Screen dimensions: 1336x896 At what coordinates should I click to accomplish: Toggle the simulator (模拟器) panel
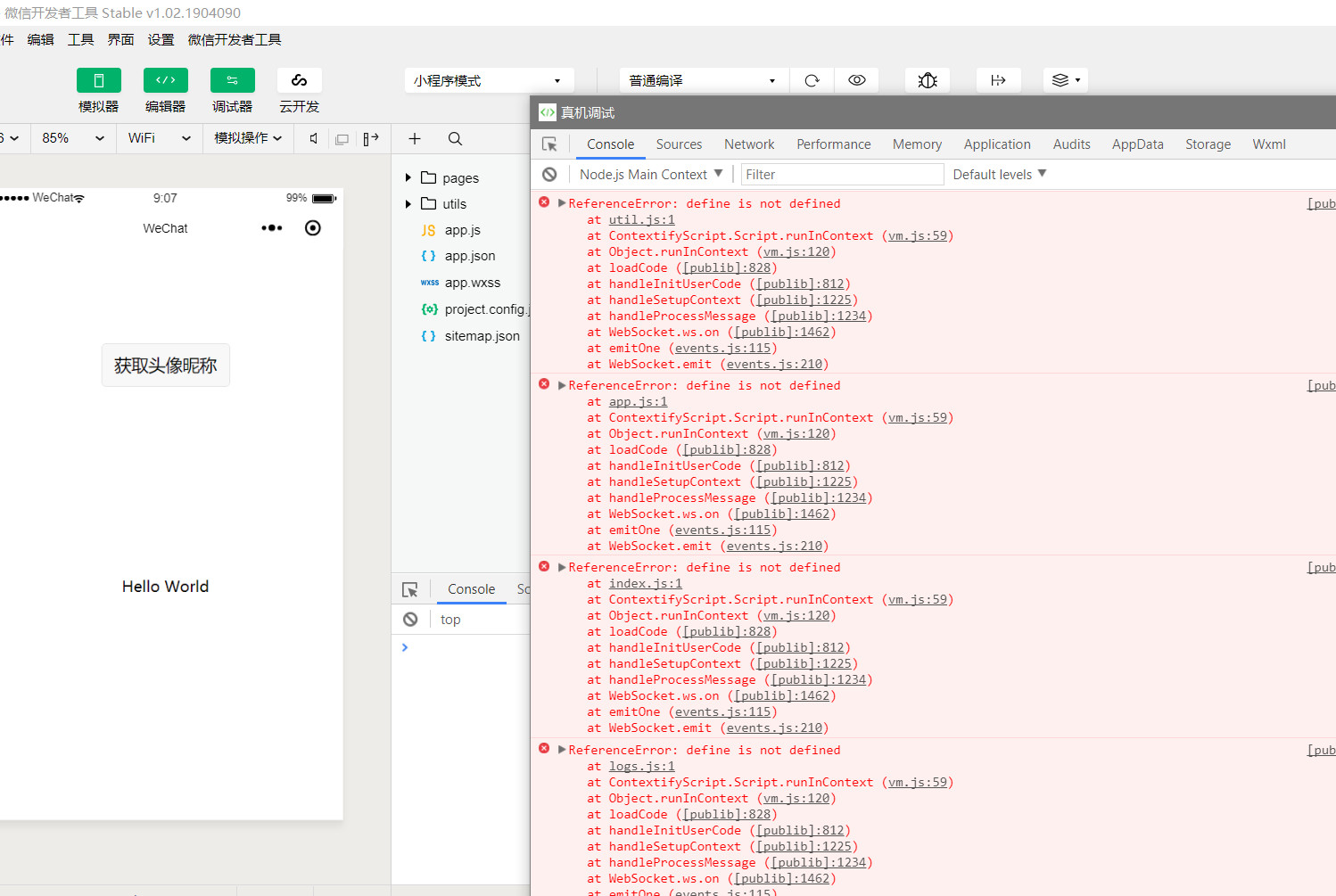click(99, 80)
